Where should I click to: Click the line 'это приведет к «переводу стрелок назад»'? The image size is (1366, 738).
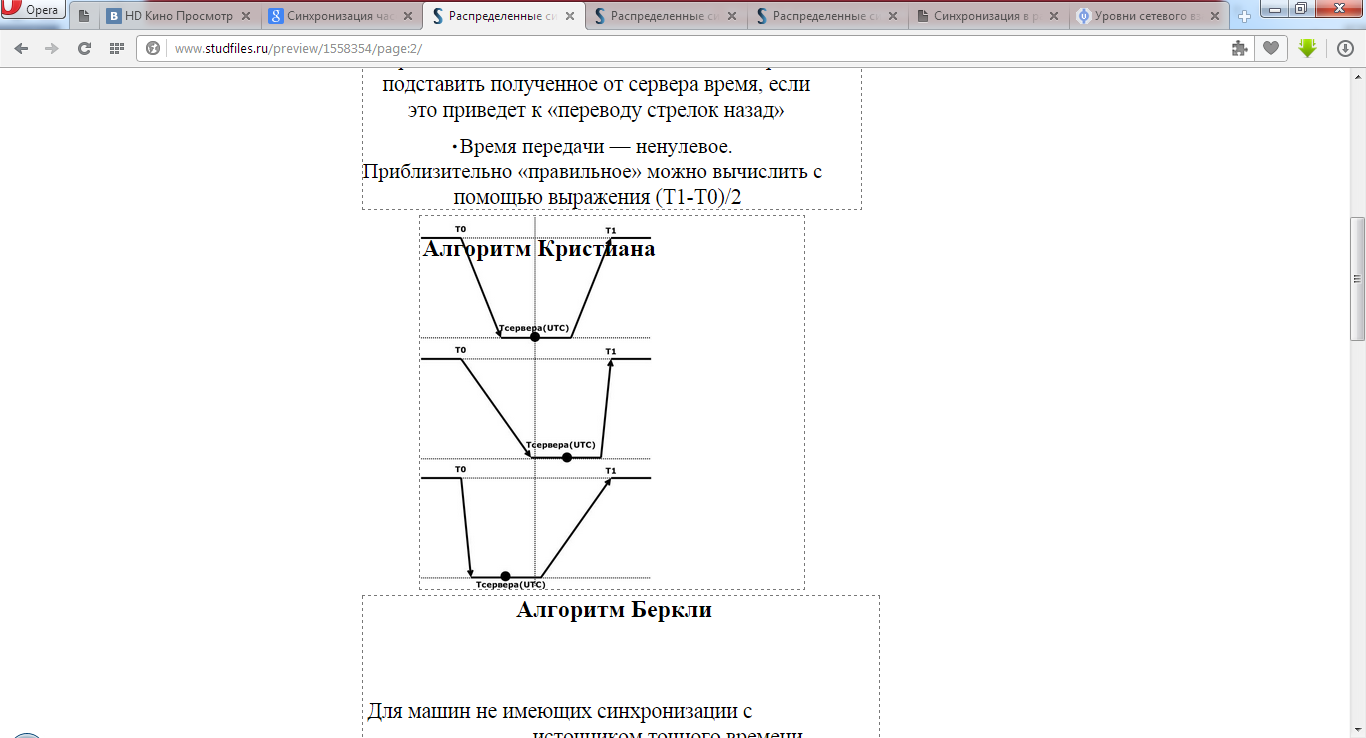[596, 111]
